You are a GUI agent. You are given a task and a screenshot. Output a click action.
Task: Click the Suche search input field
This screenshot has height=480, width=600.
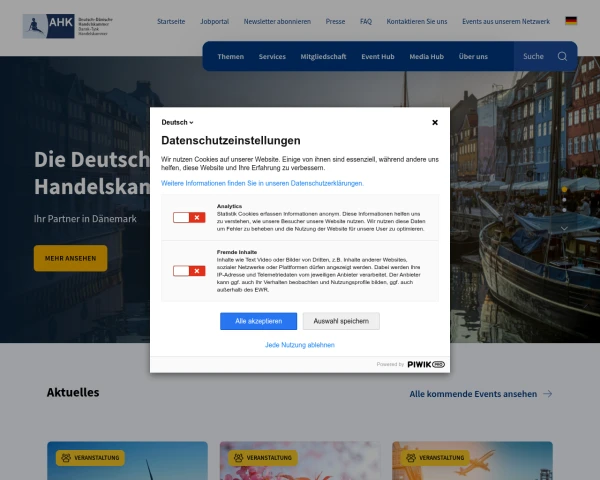tap(534, 56)
